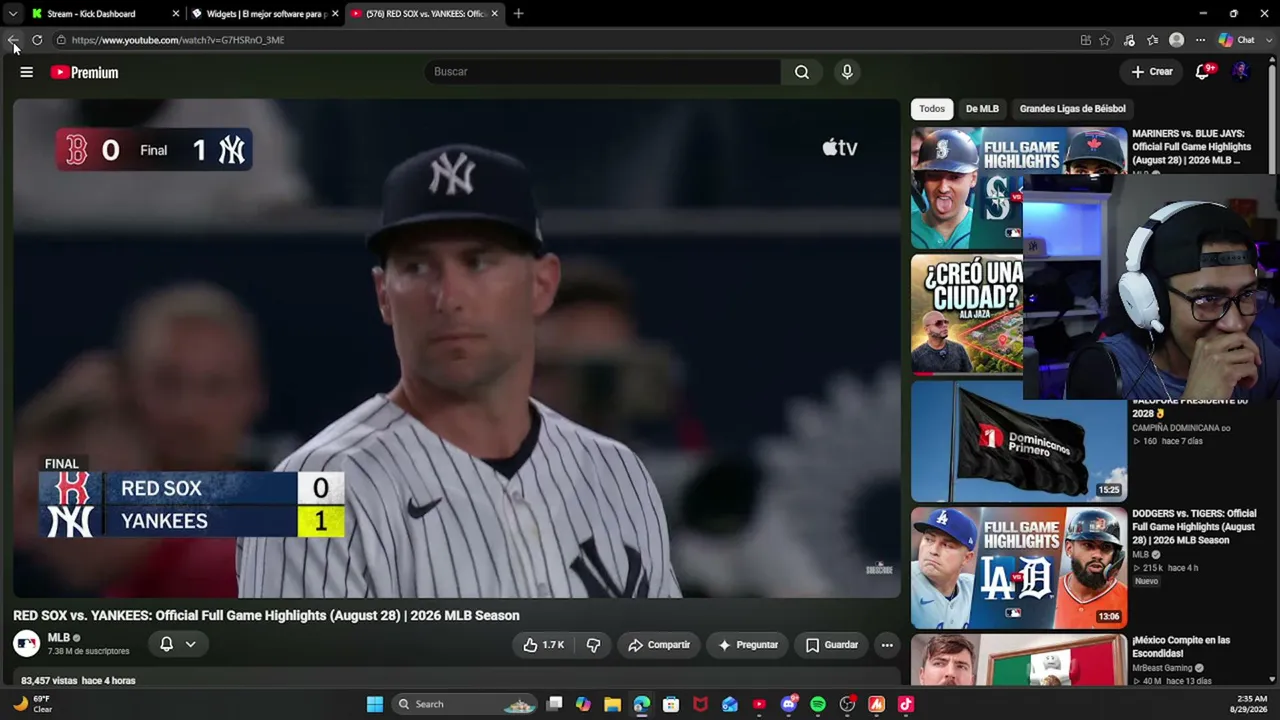The image size is (1280, 720).
Task: Open 'MARINERS vs. BLUE JAYS' video title
Action: click(1192, 147)
